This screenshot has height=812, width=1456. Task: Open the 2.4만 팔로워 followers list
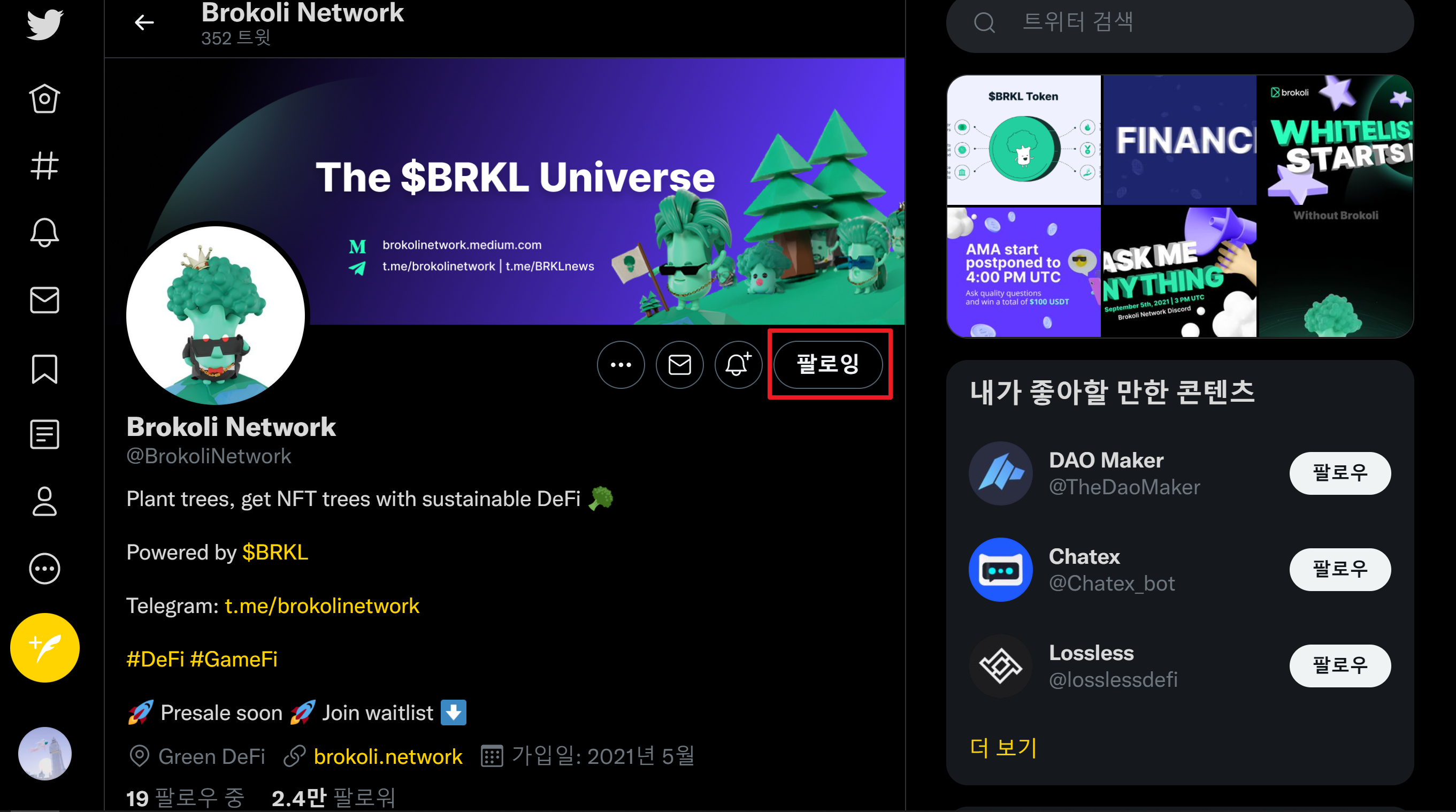click(333, 798)
